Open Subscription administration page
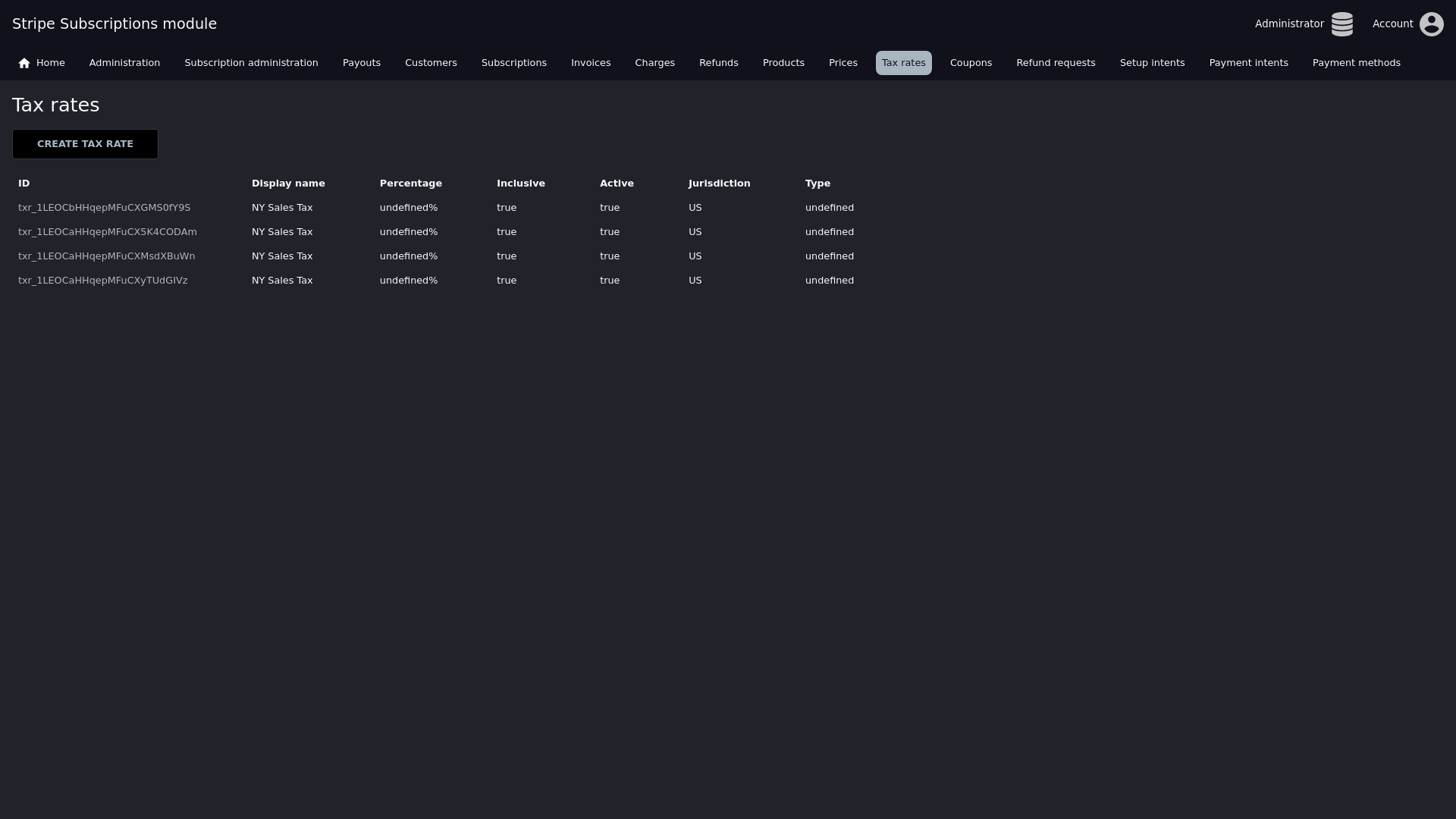The width and height of the screenshot is (1456, 819). (x=251, y=63)
